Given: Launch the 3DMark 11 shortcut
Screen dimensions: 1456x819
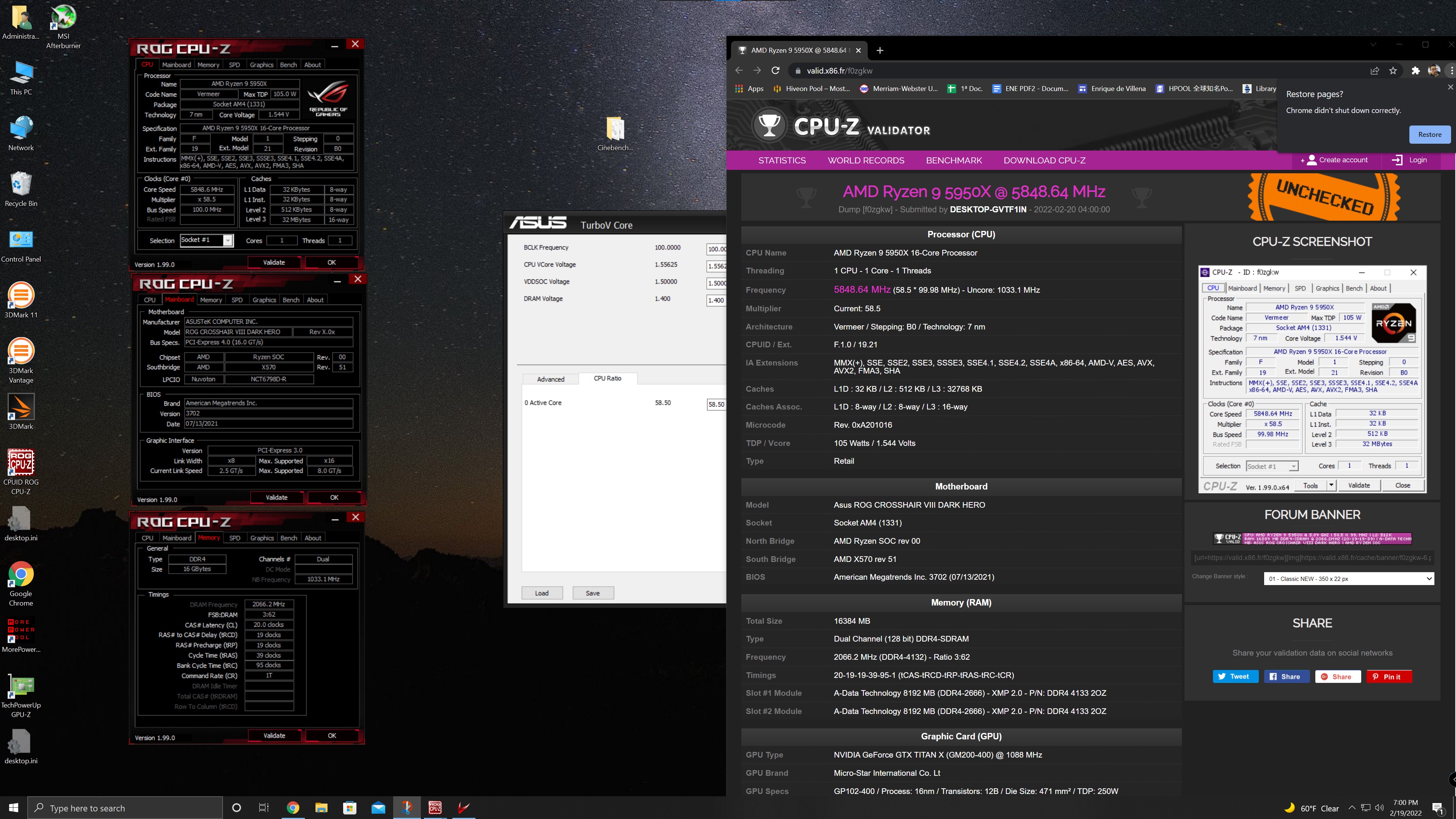Looking at the screenshot, I should click(x=21, y=300).
